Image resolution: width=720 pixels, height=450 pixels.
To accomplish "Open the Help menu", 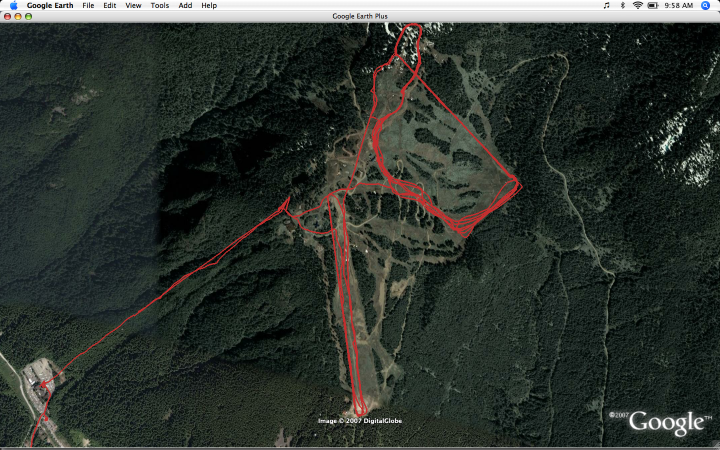I will coord(209,6).
